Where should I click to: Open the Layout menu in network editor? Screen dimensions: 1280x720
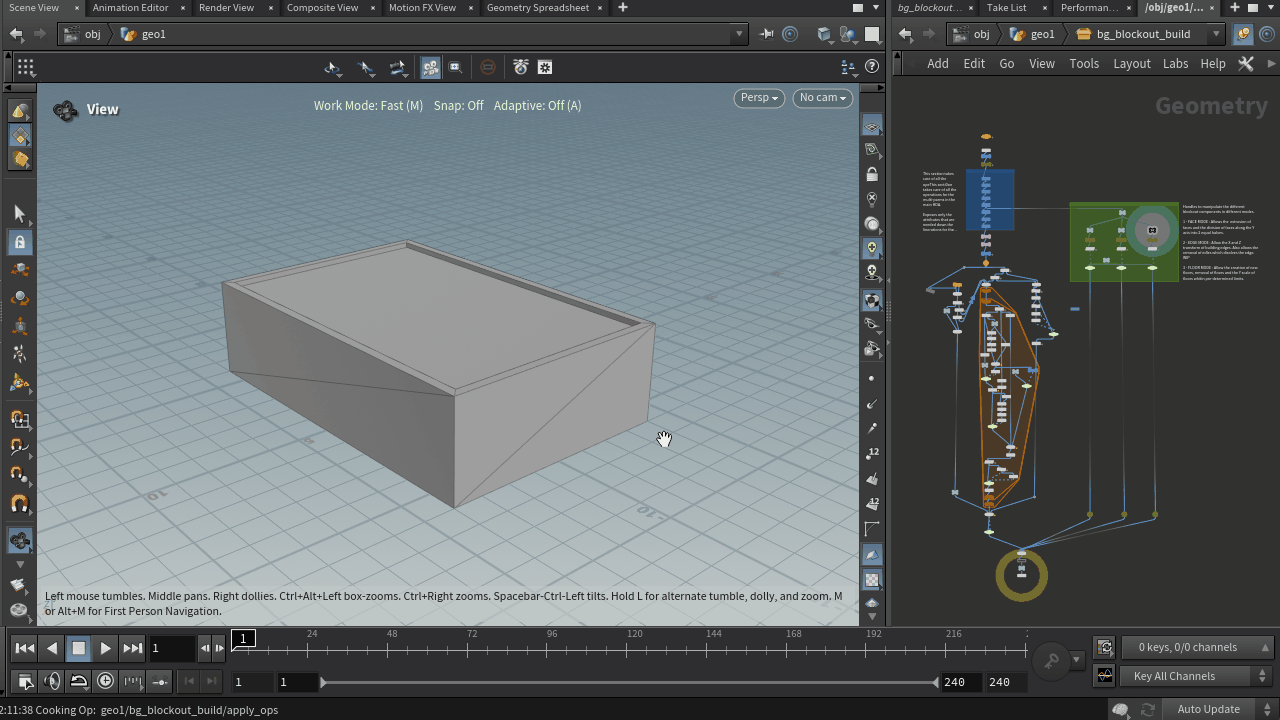coord(1132,63)
